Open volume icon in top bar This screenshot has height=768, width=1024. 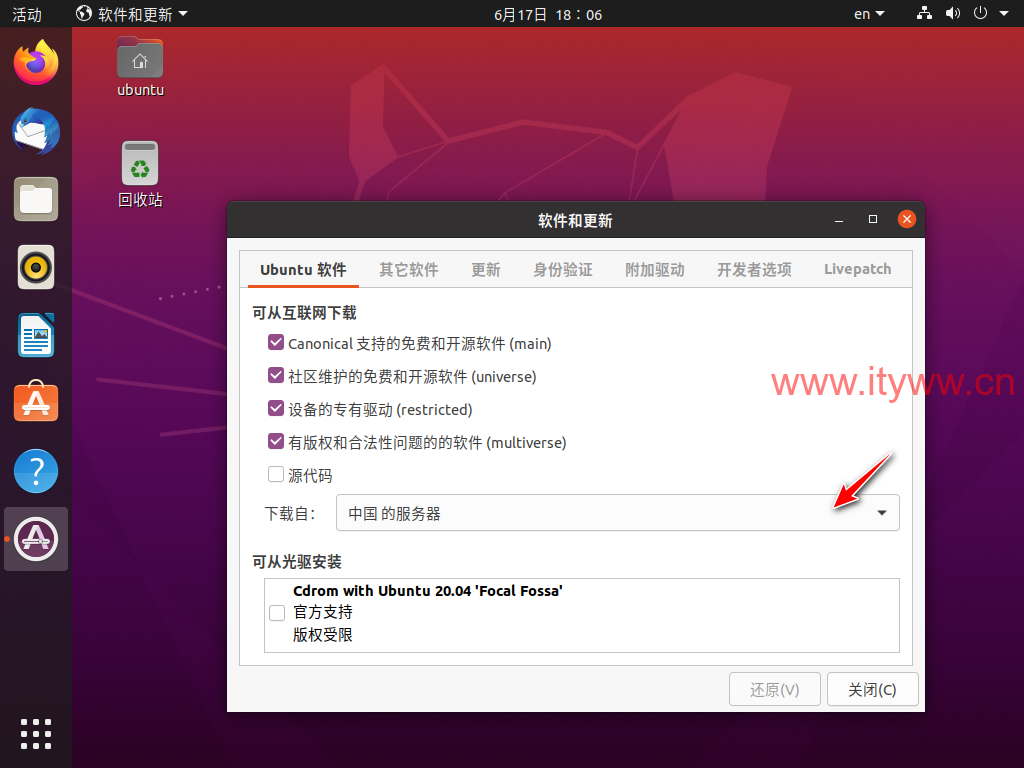953,13
